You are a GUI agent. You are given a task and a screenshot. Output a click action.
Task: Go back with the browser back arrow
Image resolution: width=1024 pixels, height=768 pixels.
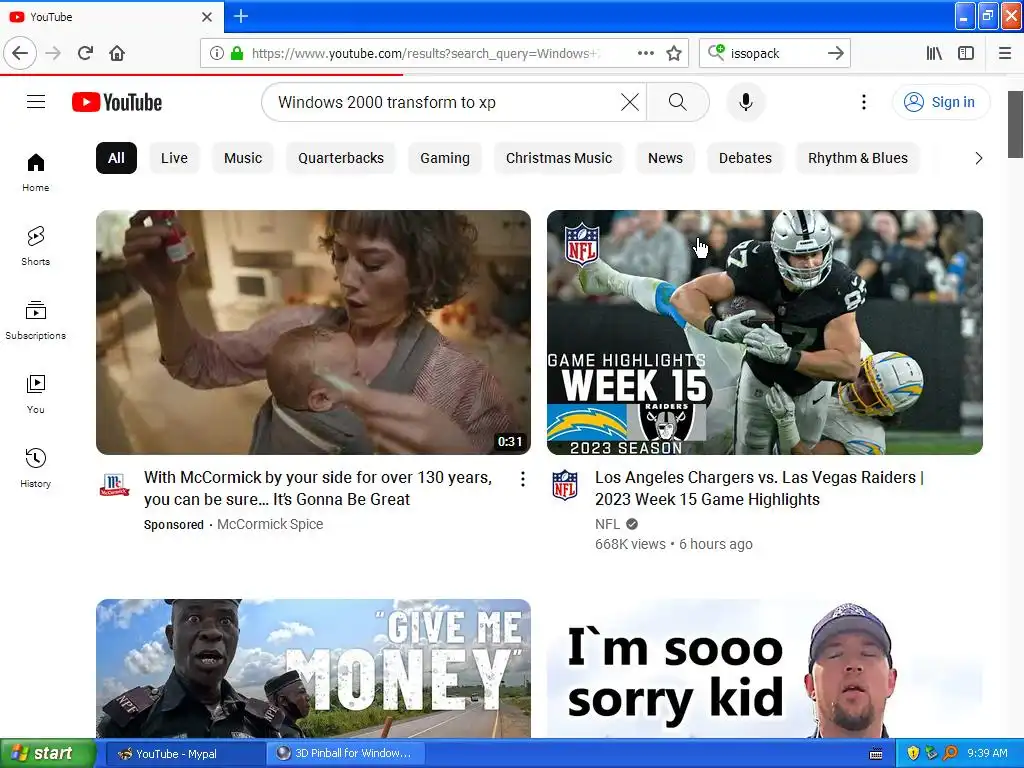pyautogui.click(x=20, y=53)
